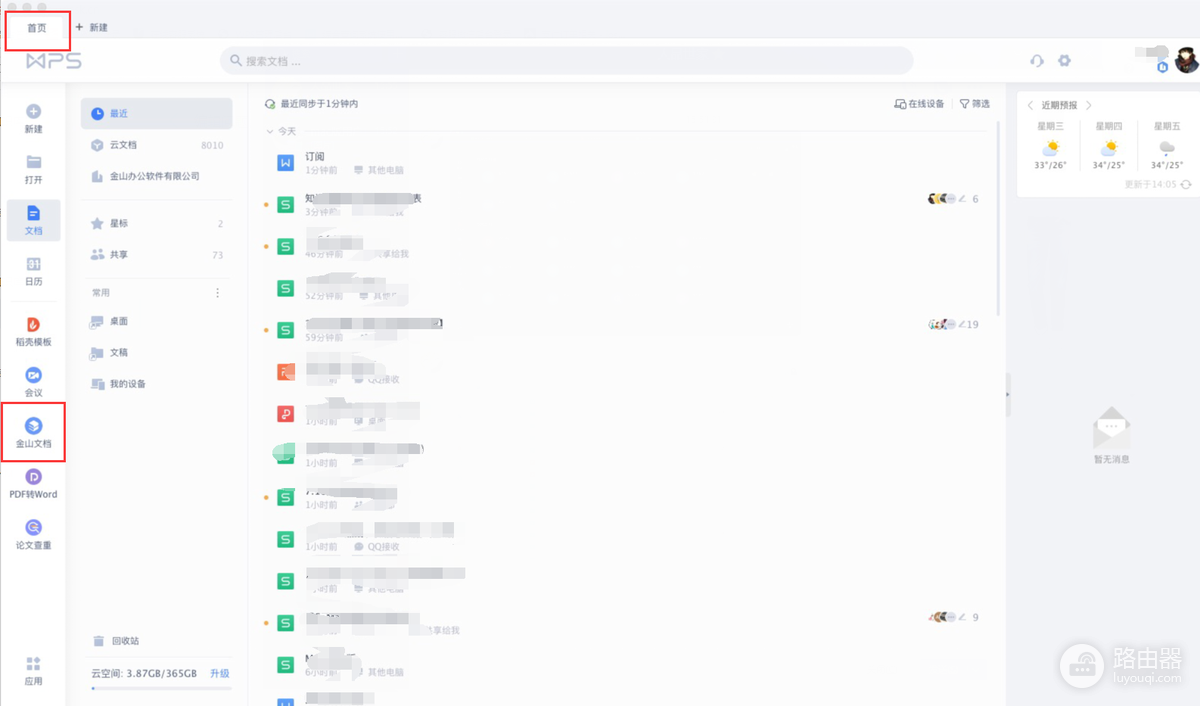The height and width of the screenshot is (706, 1200).
Task: Click the 星期五 weather forecast
Action: (1167, 146)
